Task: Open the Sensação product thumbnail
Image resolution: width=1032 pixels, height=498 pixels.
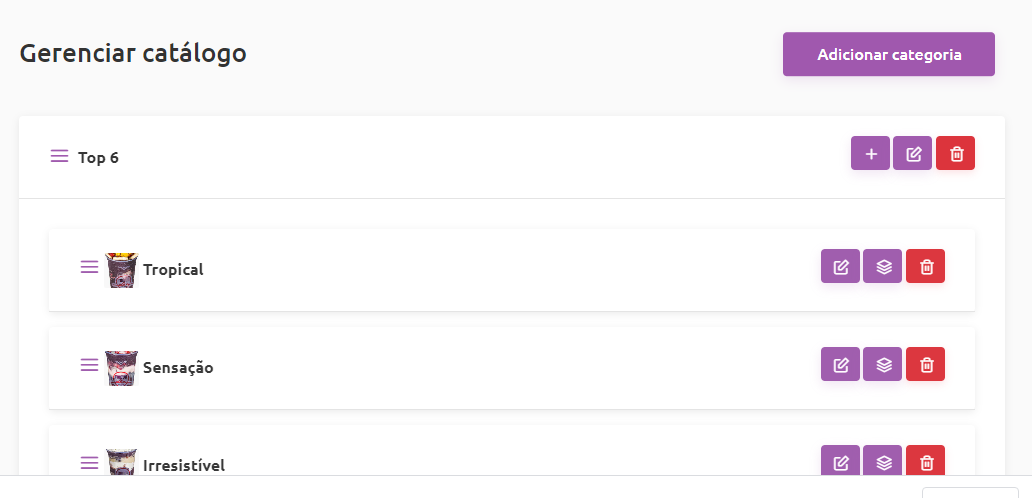Action: (122, 368)
